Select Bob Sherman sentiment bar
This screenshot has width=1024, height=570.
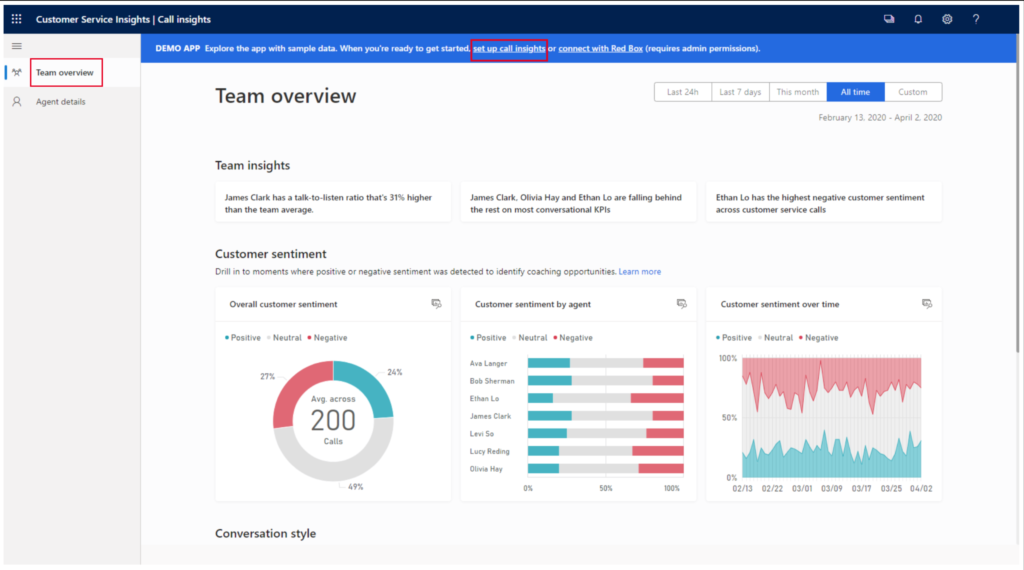605,381
